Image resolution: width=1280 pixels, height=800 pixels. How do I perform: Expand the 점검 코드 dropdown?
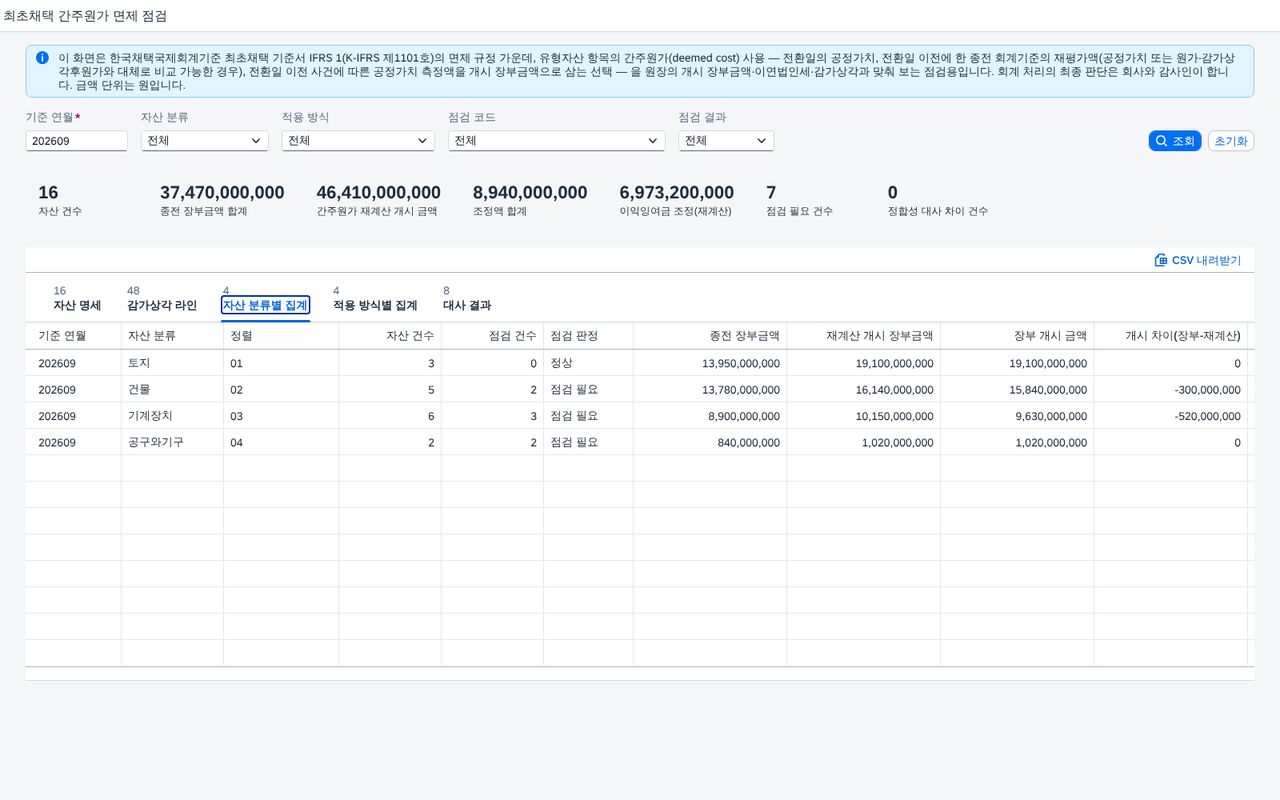pyautogui.click(x=556, y=141)
